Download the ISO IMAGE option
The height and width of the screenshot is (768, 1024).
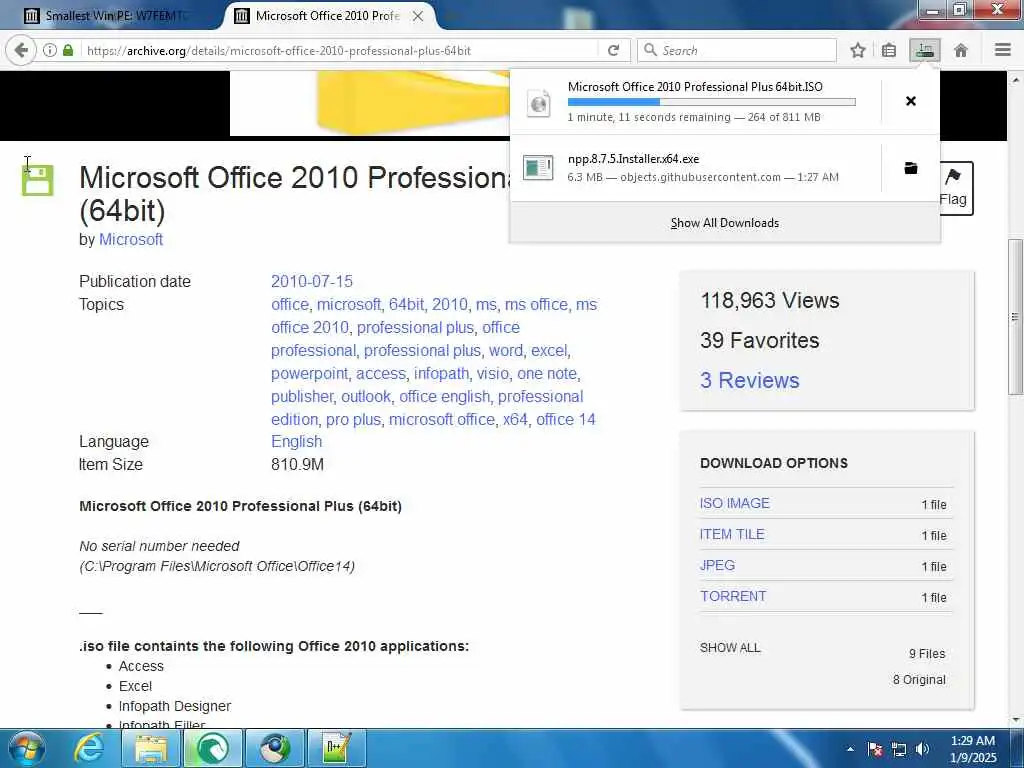735,504
